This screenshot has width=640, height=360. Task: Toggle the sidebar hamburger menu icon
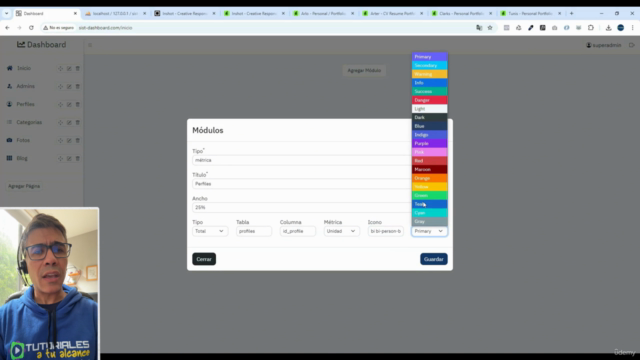(x=90, y=45)
